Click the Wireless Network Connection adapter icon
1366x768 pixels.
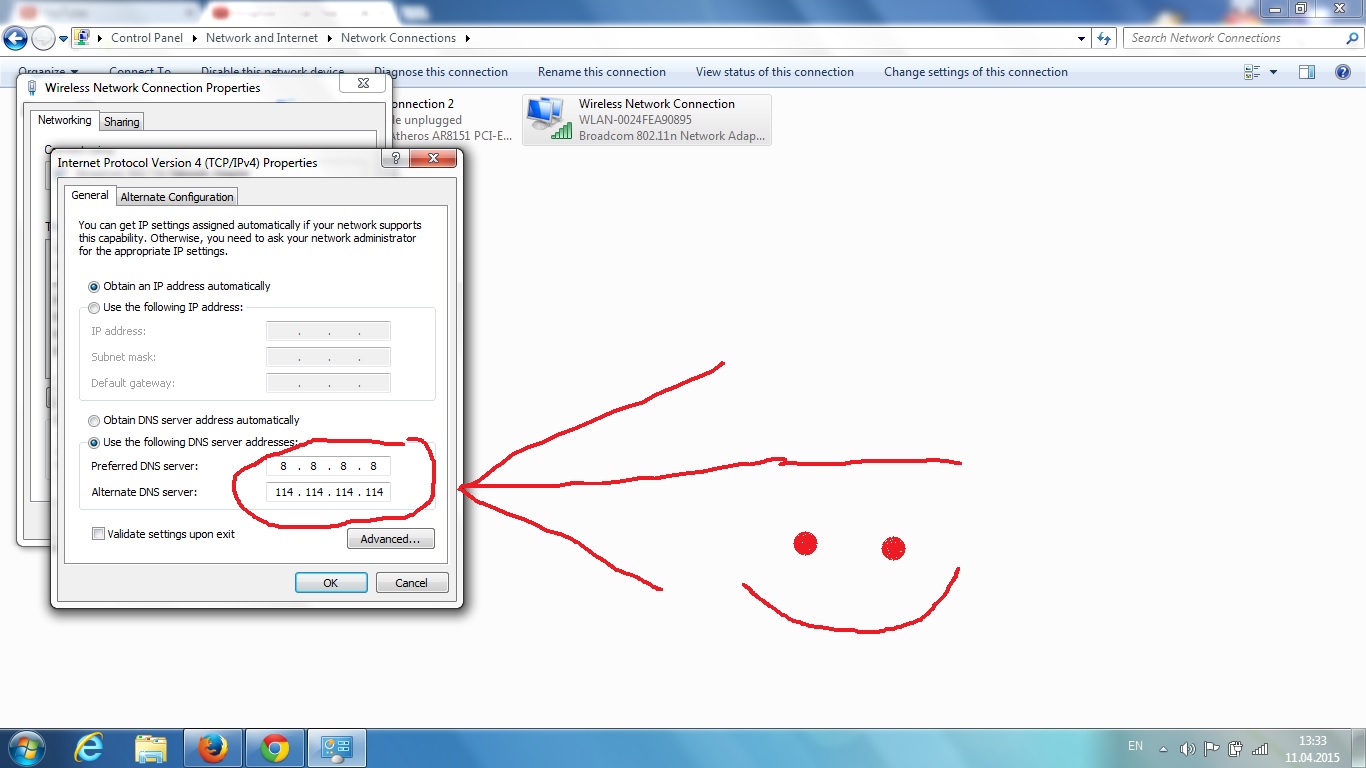(546, 118)
